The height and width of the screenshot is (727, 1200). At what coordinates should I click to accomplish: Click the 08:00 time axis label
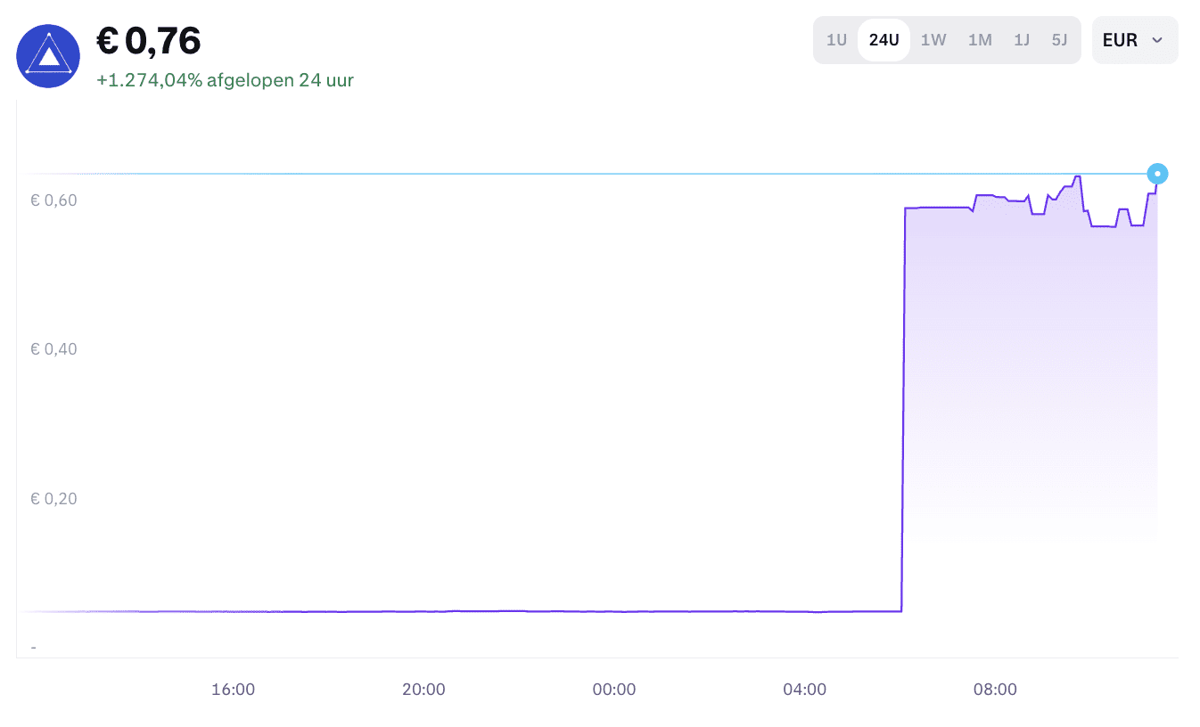[x=995, y=689]
